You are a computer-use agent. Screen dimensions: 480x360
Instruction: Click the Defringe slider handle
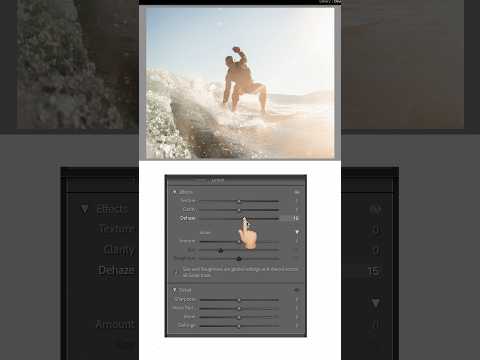tap(239, 326)
